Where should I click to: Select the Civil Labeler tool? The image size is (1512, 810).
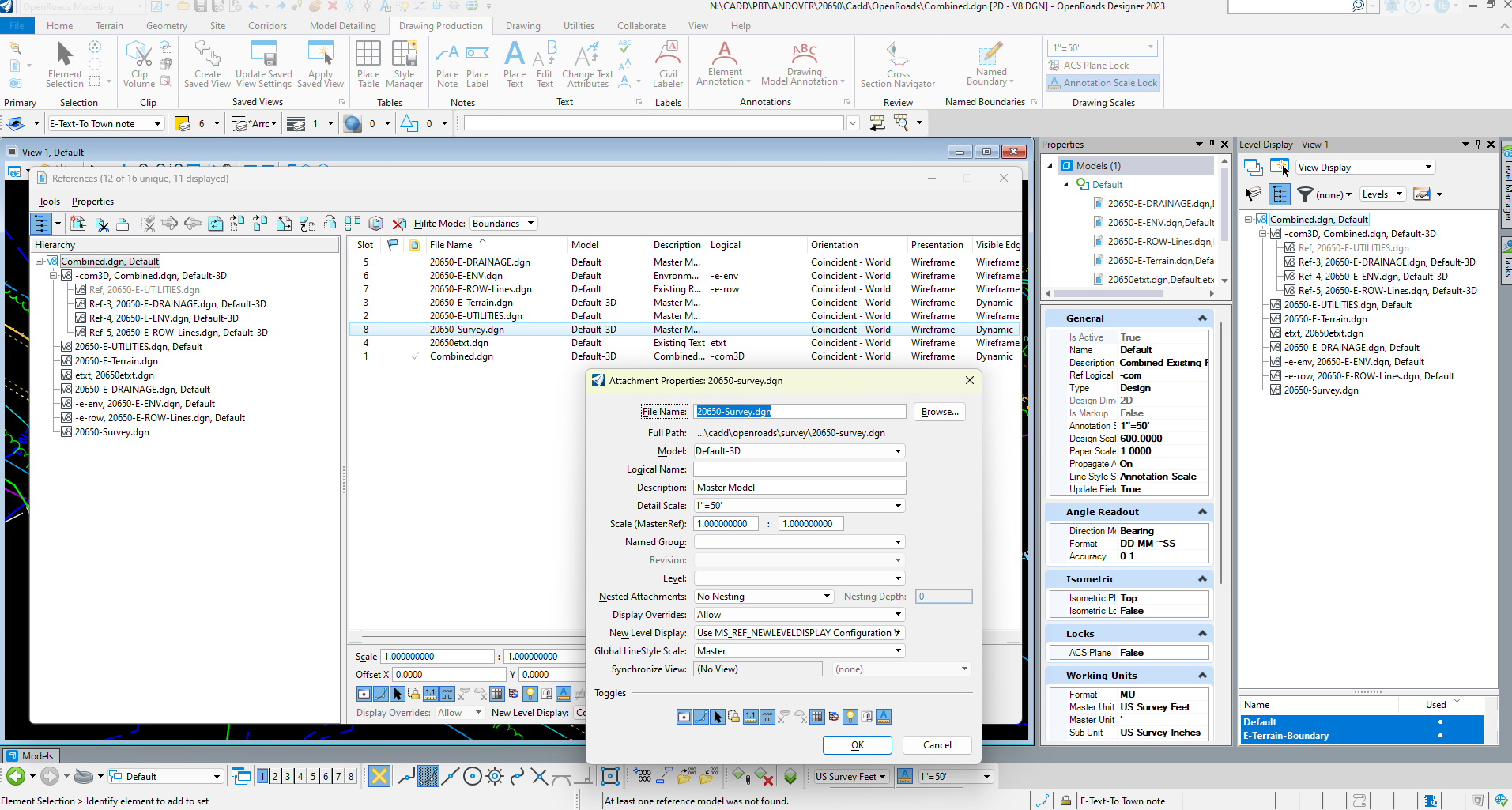tap(668, 63)
